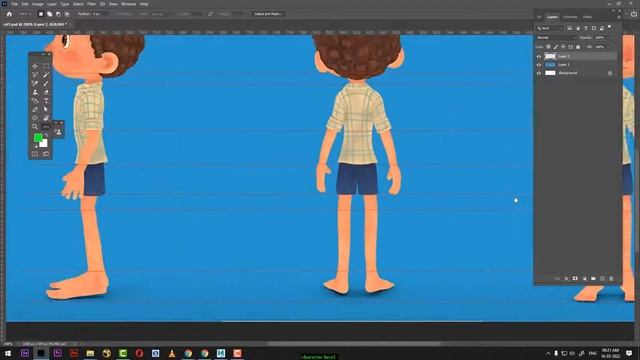Open the layer filter Kind dropdown
Screen dimensions: 640x360
(x=550, y=28)
